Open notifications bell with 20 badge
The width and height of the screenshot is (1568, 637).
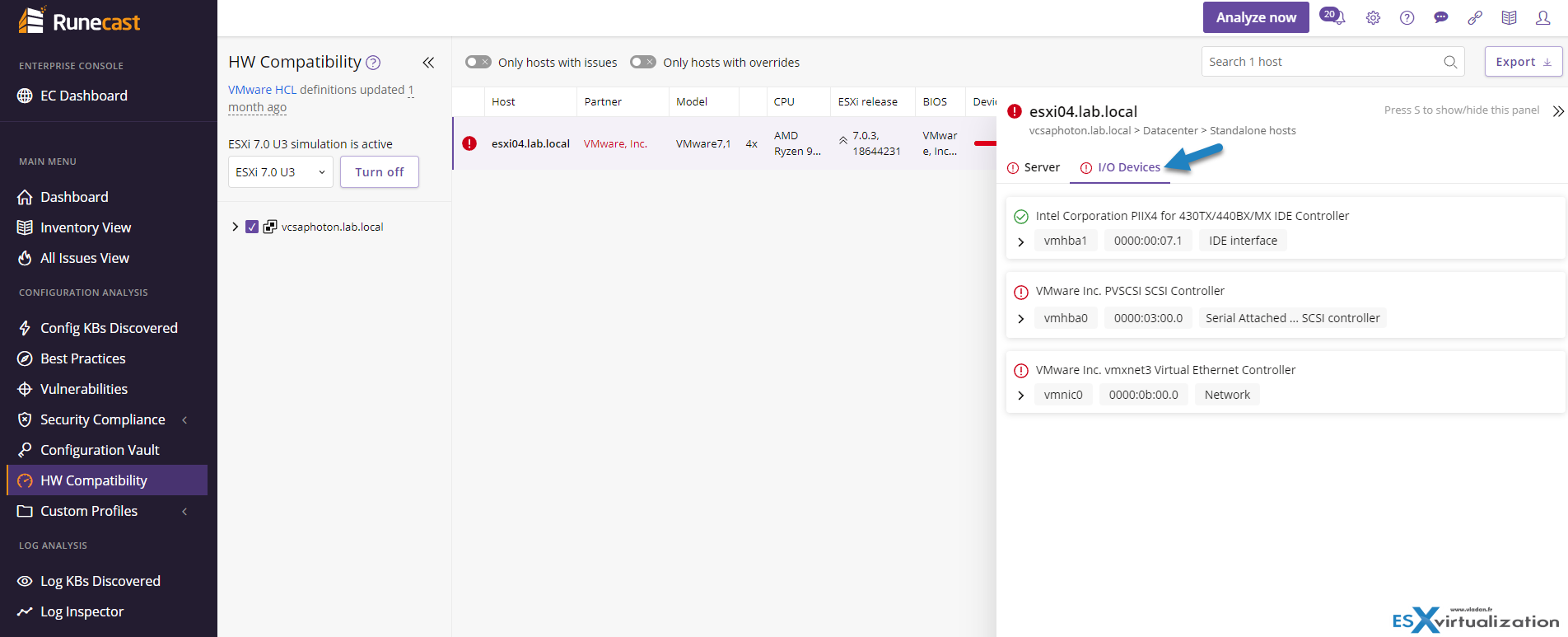(x=1333, y=16)
